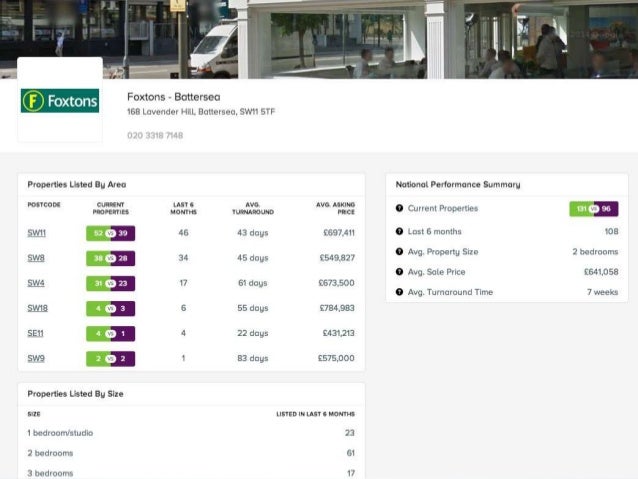The height and width of the screenshot is (479, 638).
Task: Open the SW9 postcode link
Action: (36, 359)
